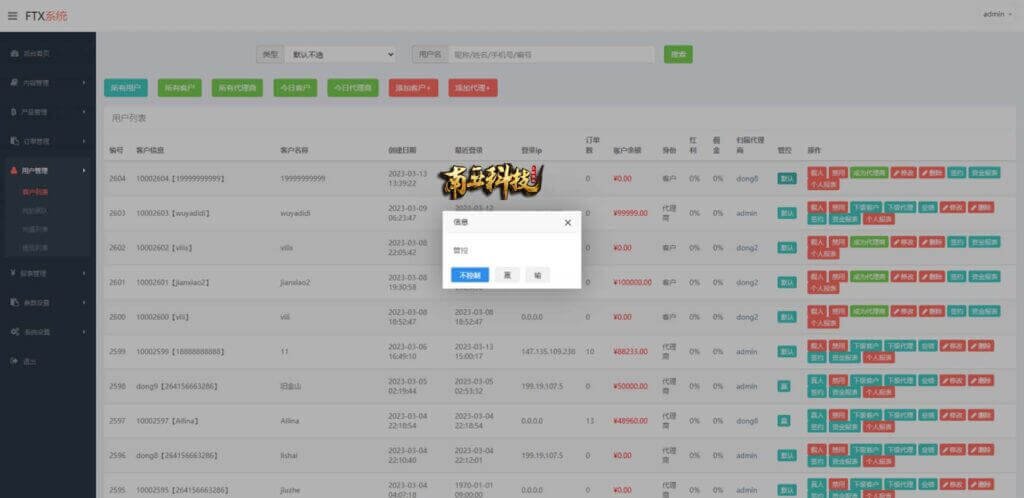1024x498 pixels.
Task: Click the hamburger menu icon beside FTX系统
Action: coord(13,15)
